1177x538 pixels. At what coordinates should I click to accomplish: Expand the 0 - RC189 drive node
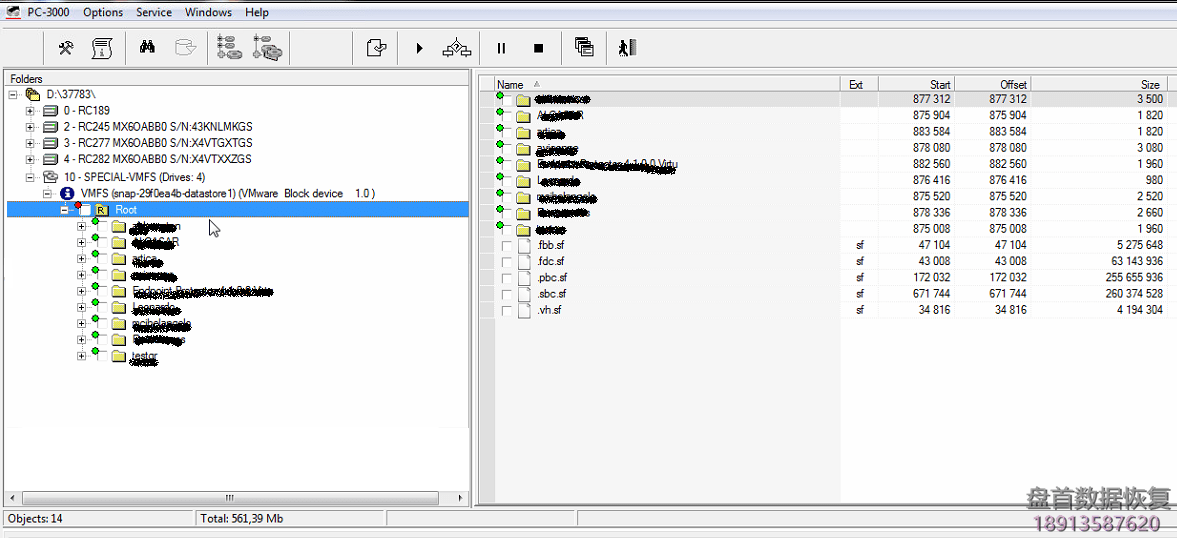[x=30, y=110]
